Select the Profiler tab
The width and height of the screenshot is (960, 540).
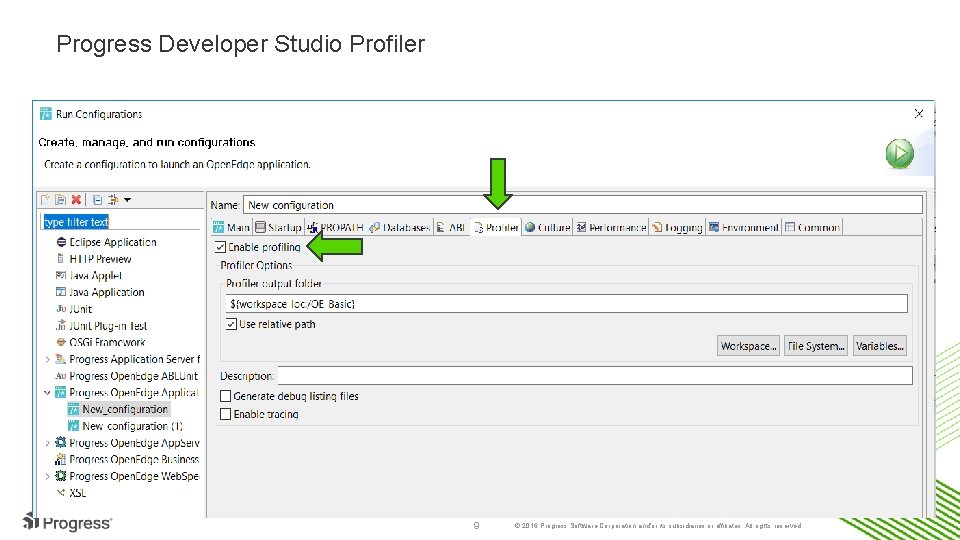(496, 227)
